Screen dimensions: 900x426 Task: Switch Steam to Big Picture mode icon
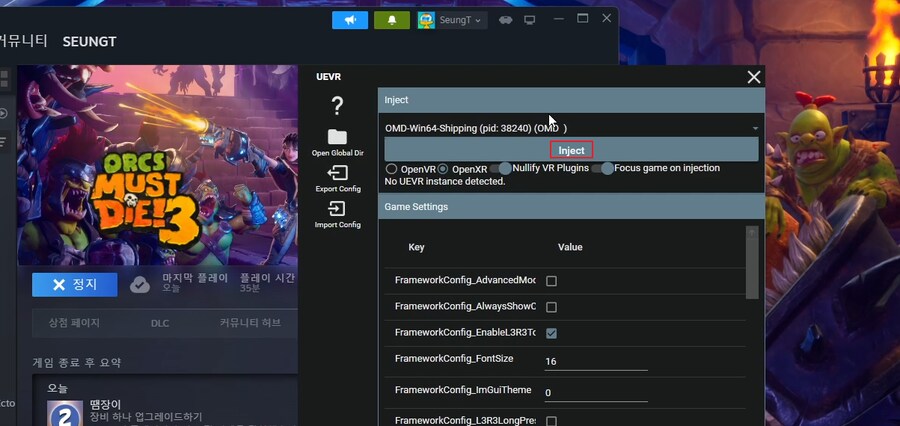click(x=530, y=20)
